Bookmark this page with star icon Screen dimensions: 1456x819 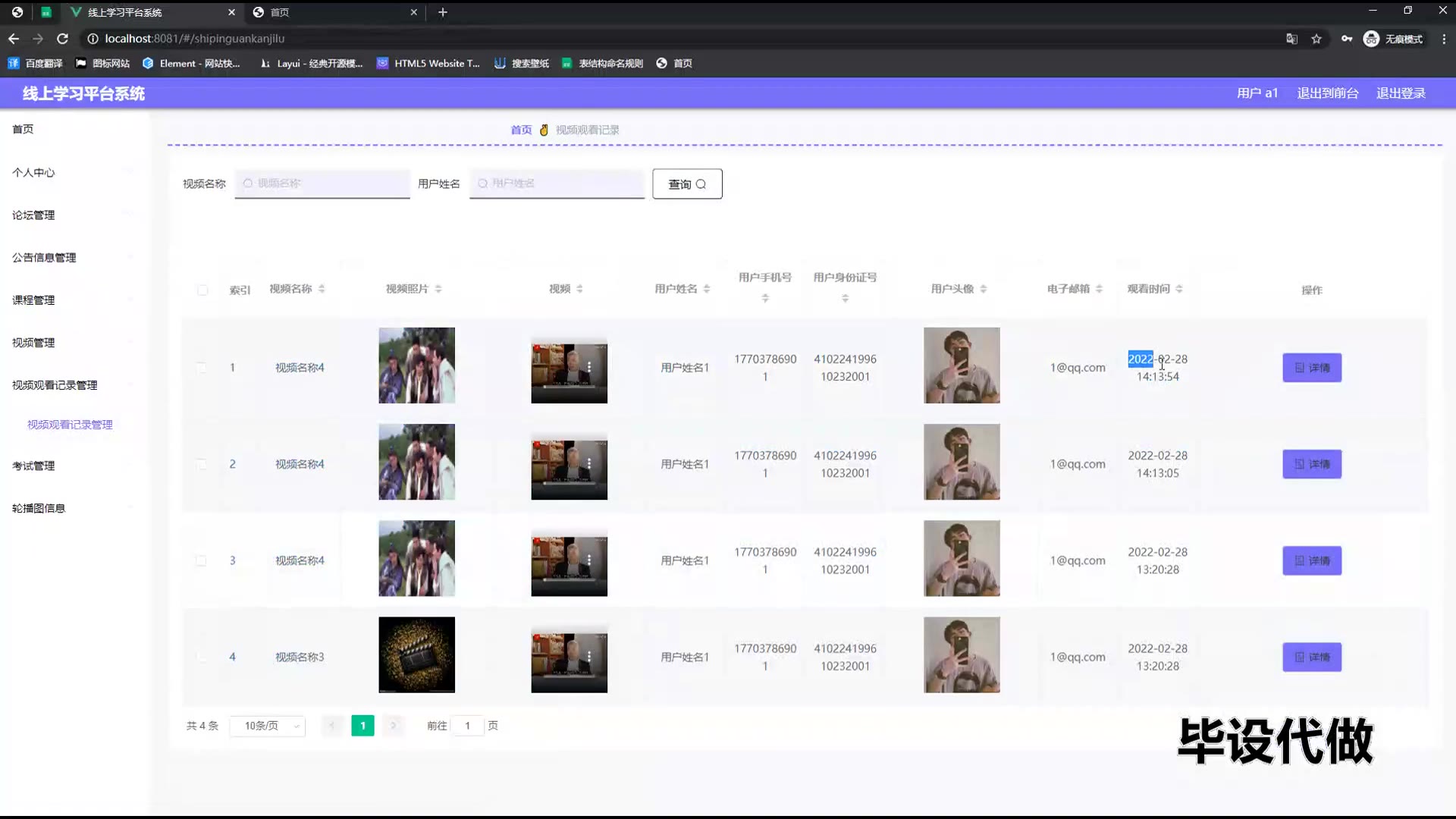[x=1316, y=39]
